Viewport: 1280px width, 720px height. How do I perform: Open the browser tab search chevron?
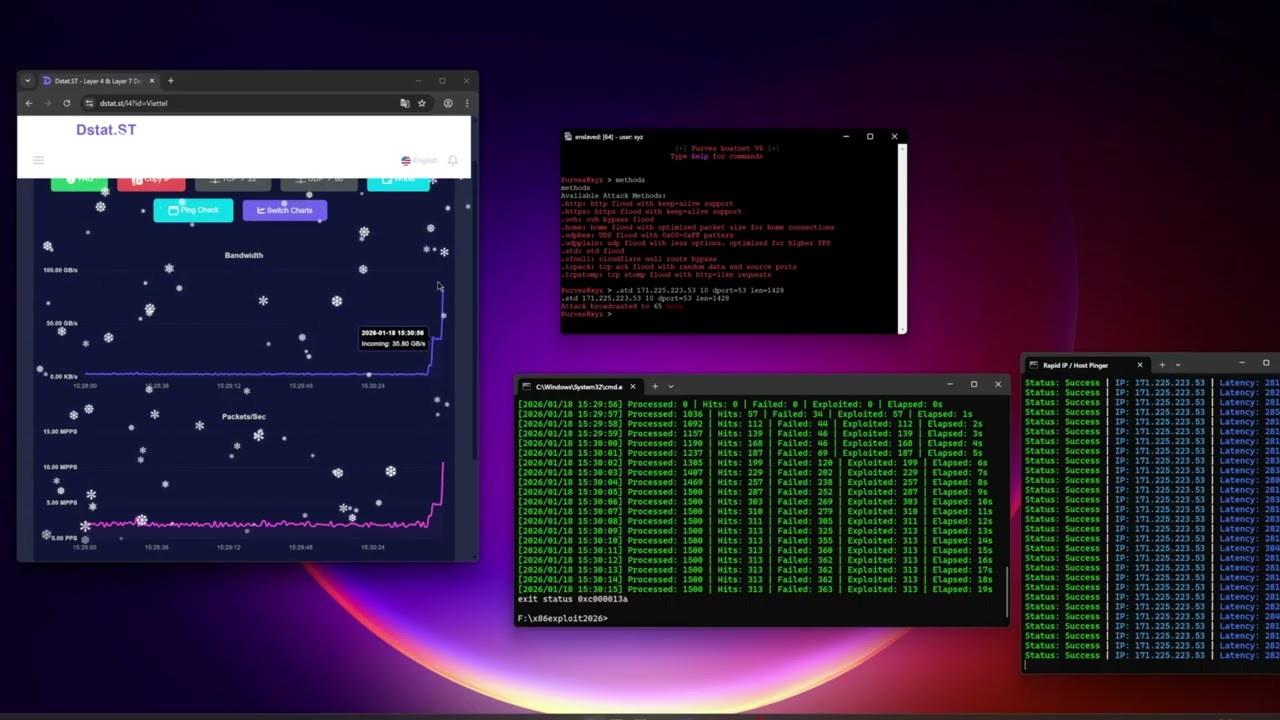28,81
